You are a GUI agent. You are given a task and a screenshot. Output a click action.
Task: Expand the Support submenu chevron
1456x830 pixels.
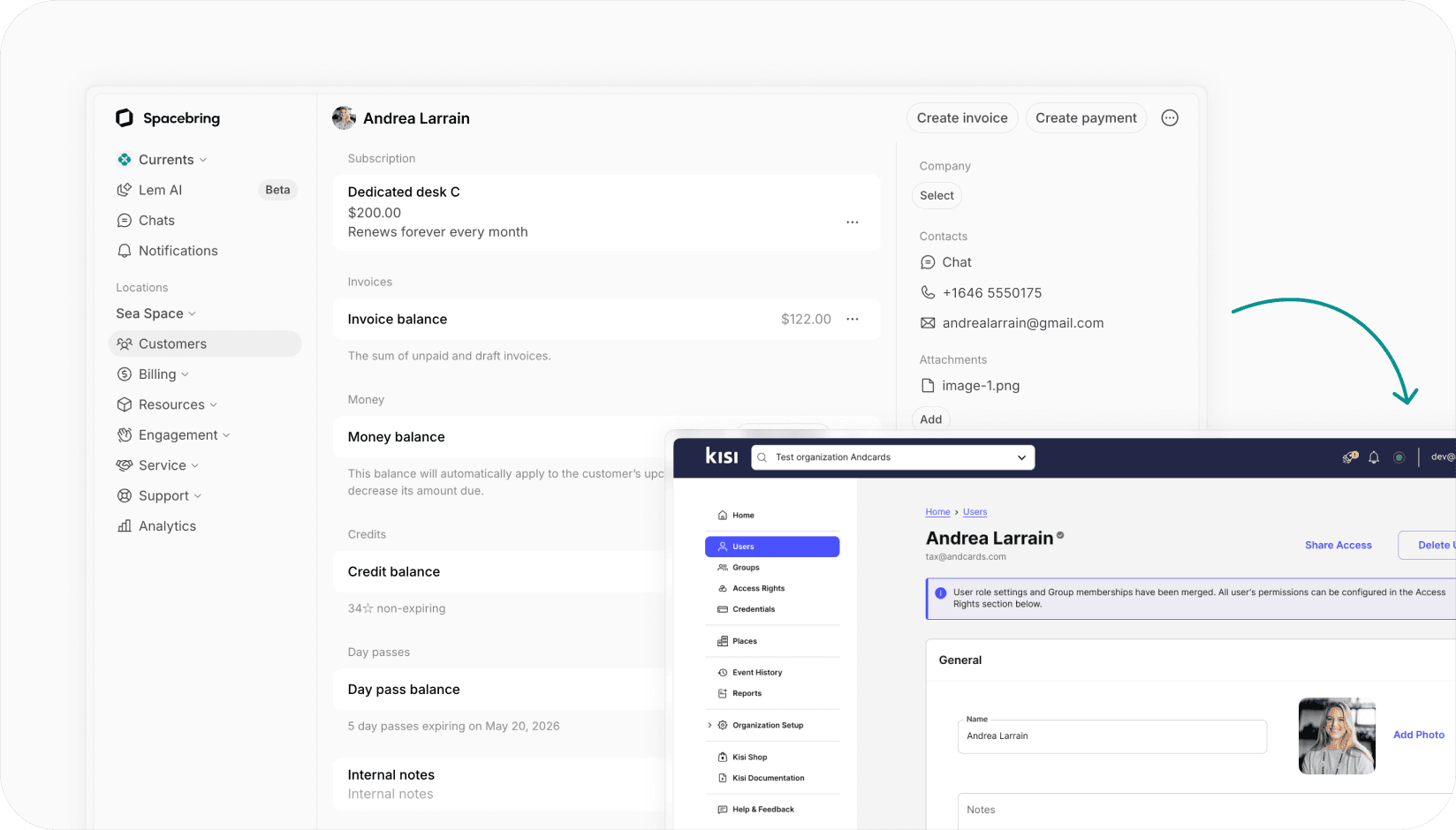198,496
